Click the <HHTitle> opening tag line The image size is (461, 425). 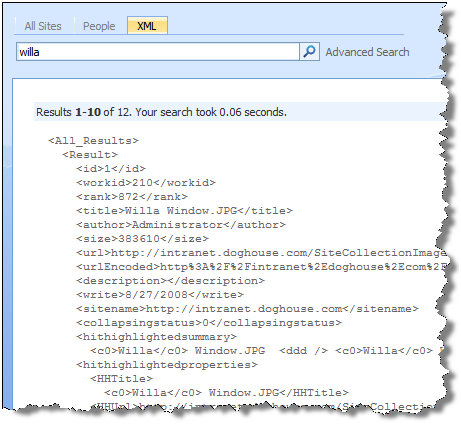(x=121, y=379)
